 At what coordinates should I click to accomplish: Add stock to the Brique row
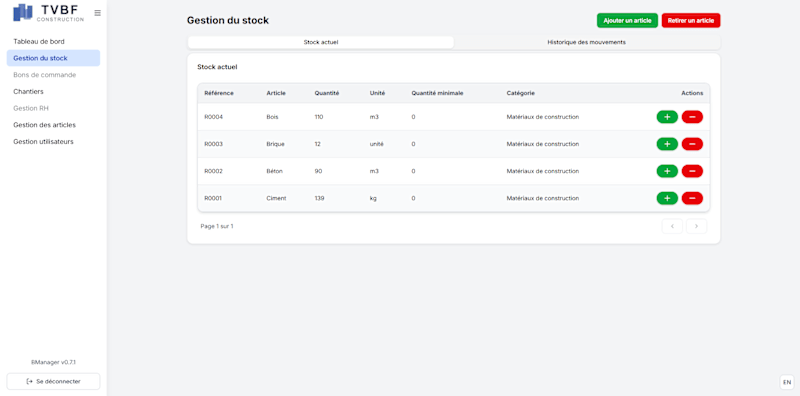pyautogui.click(x=667, y=144)
